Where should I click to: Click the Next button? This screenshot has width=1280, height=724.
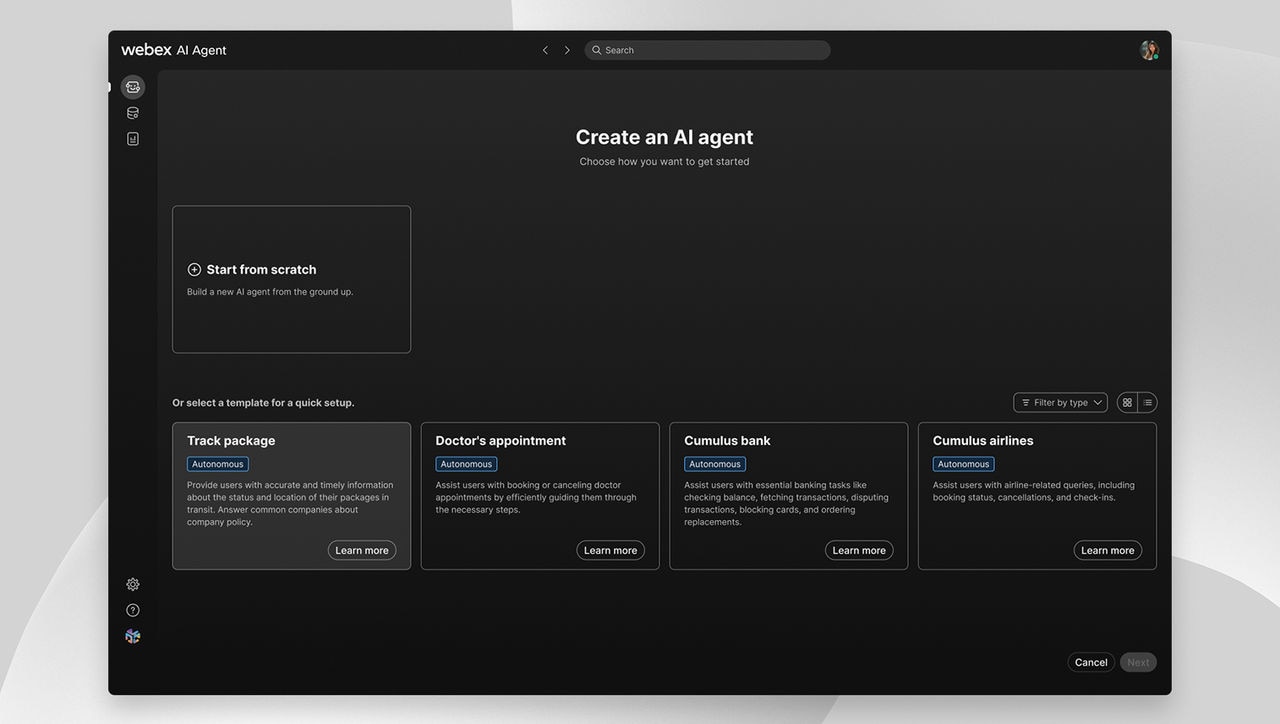[x=1138, y=662]
